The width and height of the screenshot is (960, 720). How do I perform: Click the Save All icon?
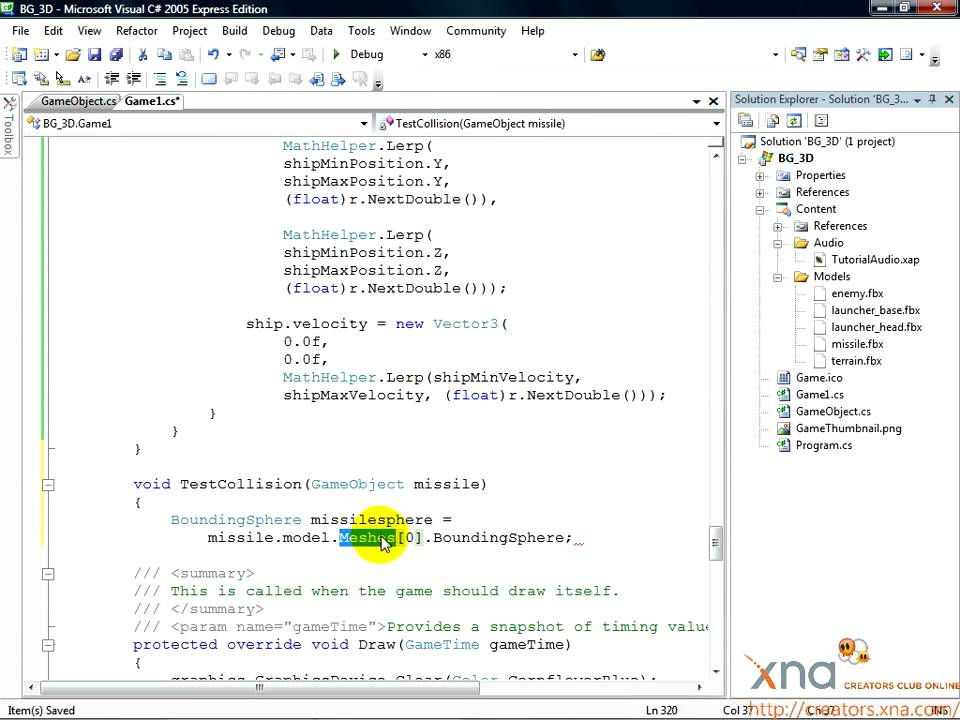(x=116, y=54)
